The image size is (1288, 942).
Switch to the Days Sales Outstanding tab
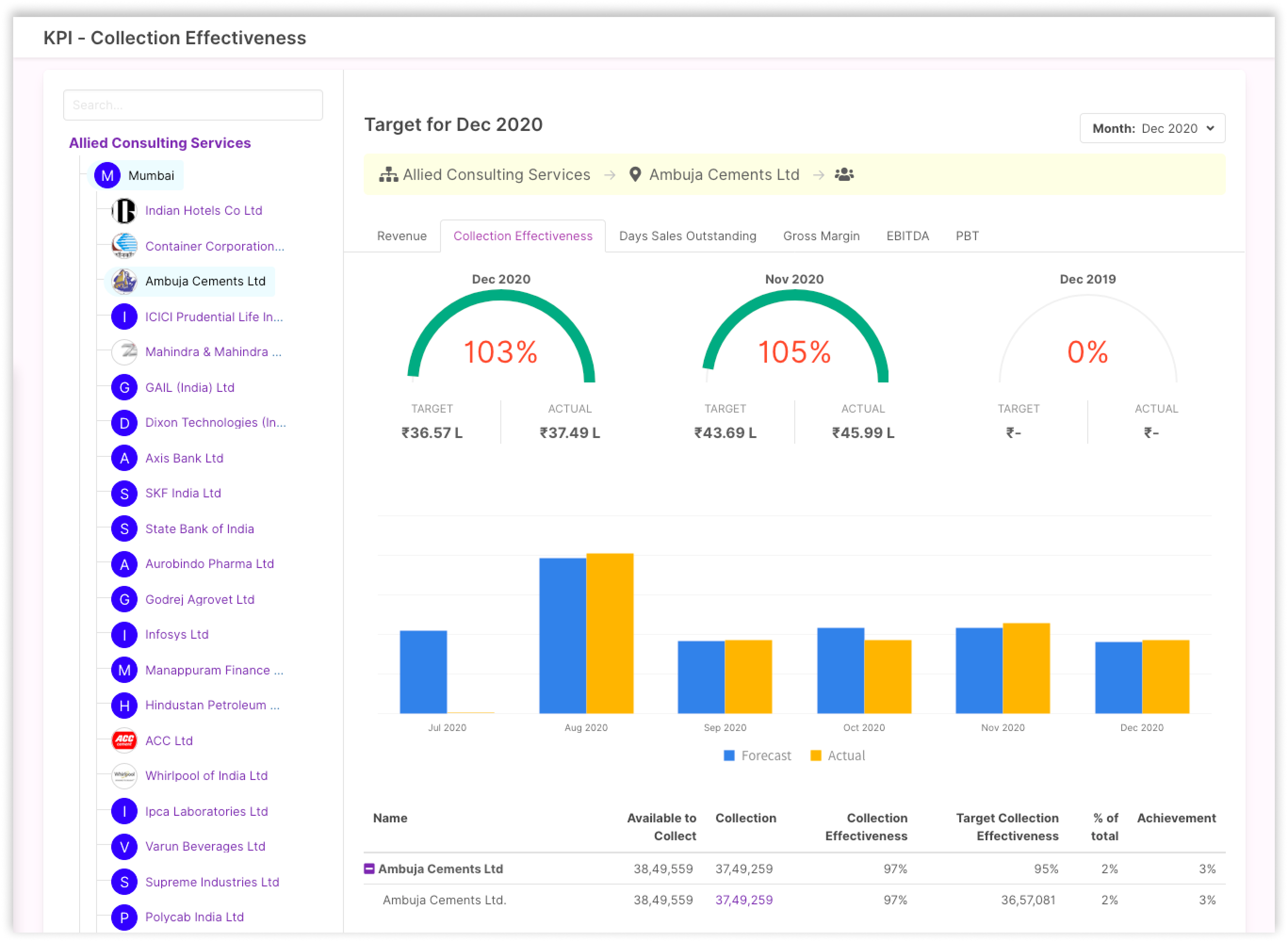[687, 236]
